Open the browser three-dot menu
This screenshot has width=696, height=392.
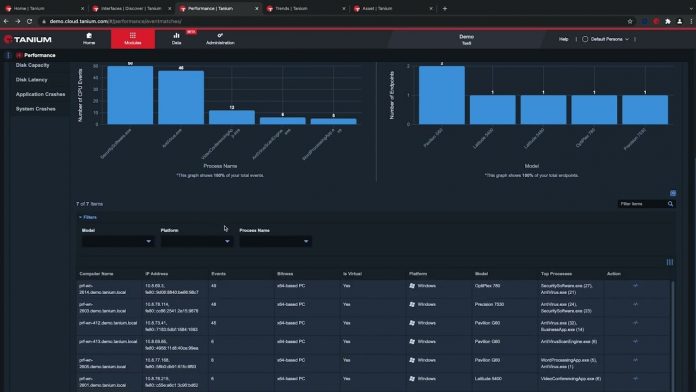click(x=691, y=21)
